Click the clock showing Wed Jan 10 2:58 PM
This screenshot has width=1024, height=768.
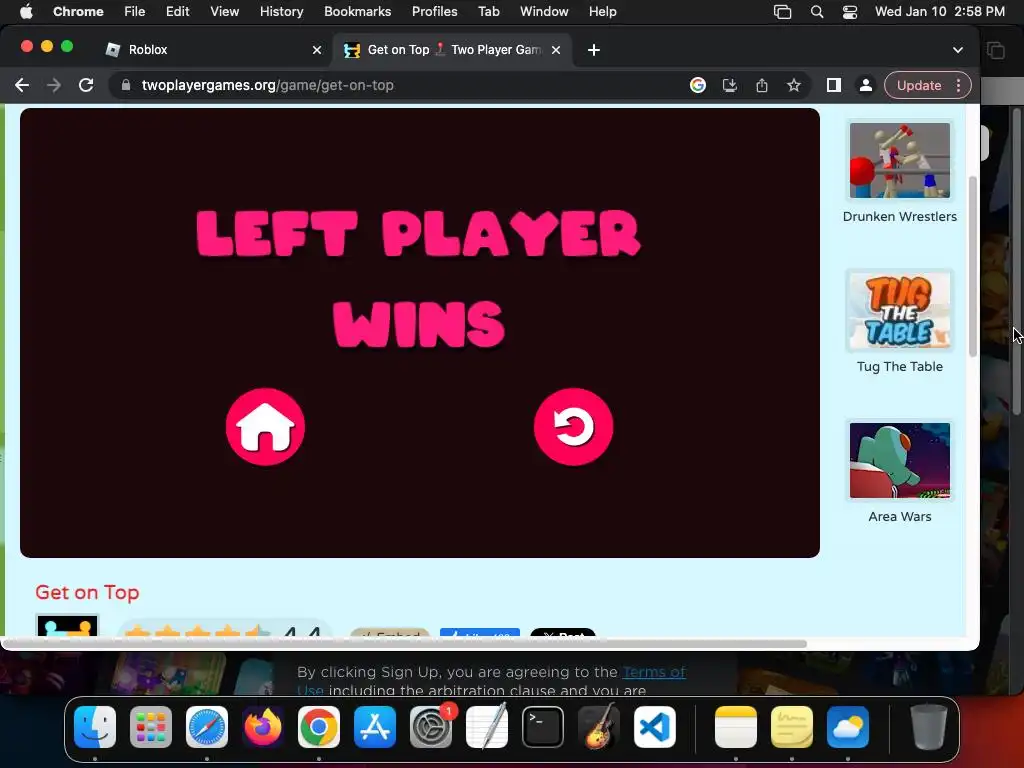click(940, 12)
